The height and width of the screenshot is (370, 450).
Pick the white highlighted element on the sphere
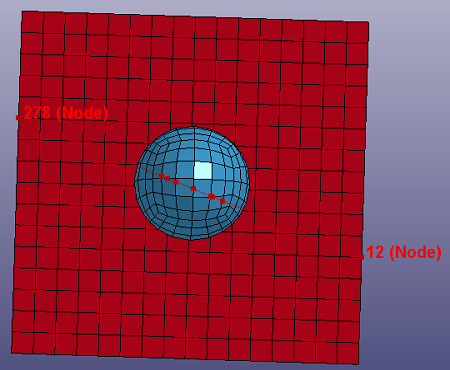203,170
